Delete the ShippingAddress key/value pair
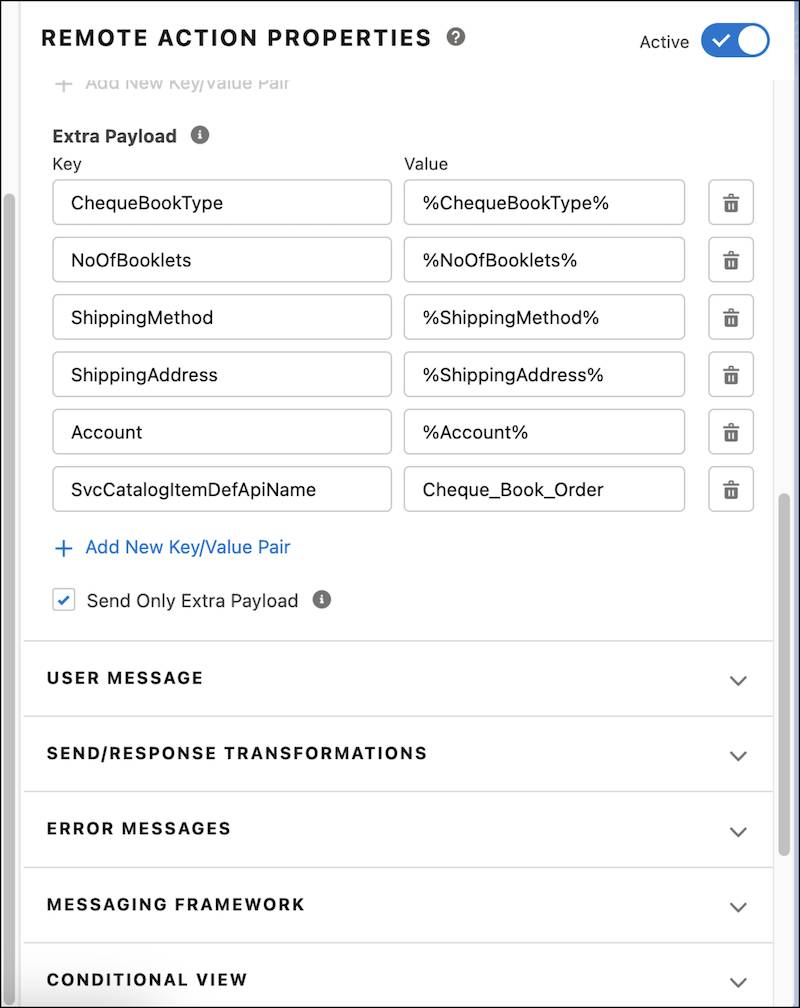The height and width of the screenshot is (1008, 800). (x=729, y=374)
